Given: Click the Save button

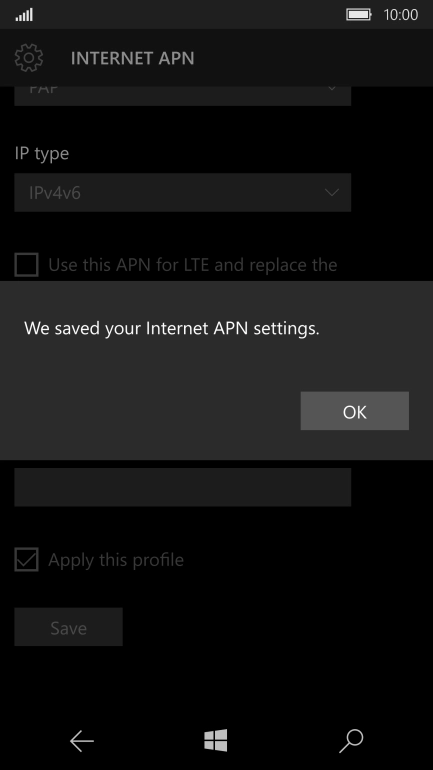Looking at the screenshot, I should [68, 627].
